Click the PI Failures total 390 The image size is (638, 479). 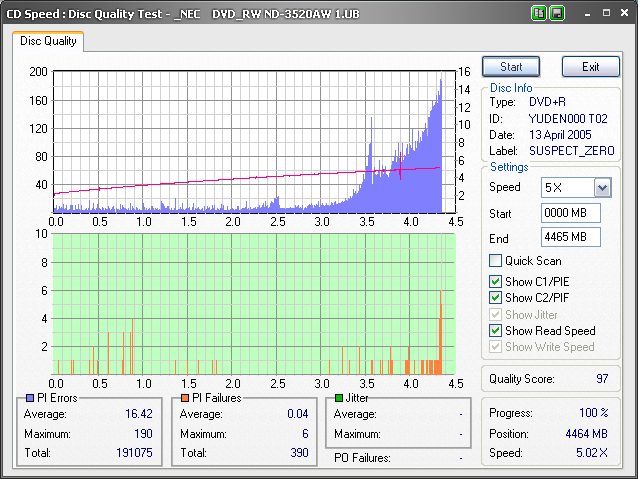pyautogui.click(x=299, y=453)
